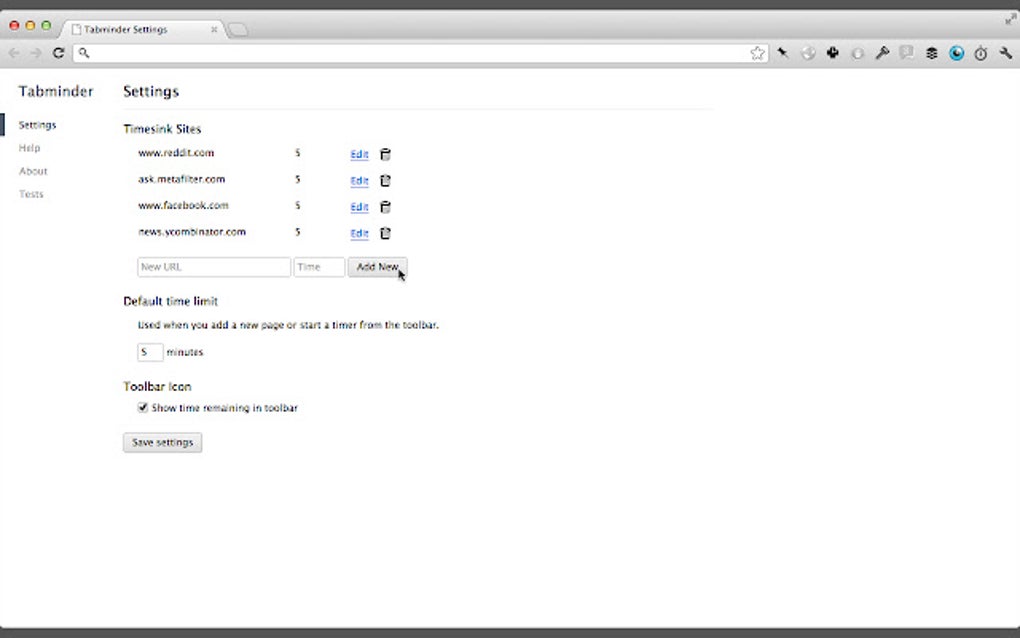Remove news.ycombinator.com using the trash icon
The height and width of the screenshot is (638, 1020).
385,232
